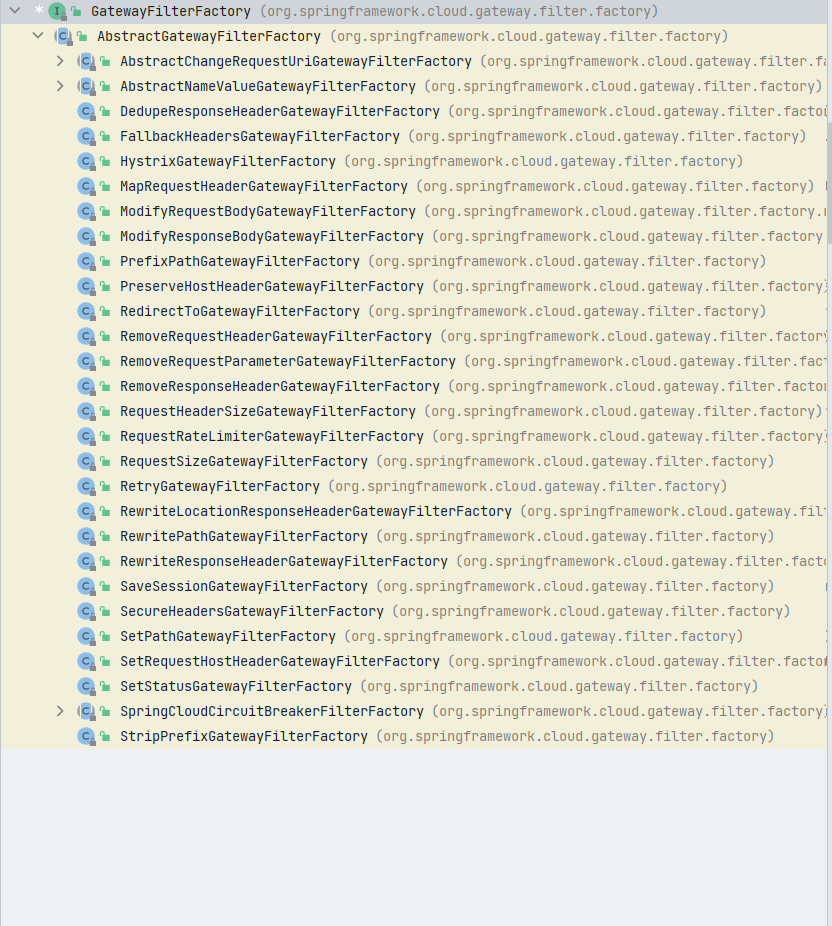Image resolution: width=832 pixels, height=926 pixels.
Task: Select SetRequestHostHeaderGatewayFilterFactory class name
Action: point(280,661)
